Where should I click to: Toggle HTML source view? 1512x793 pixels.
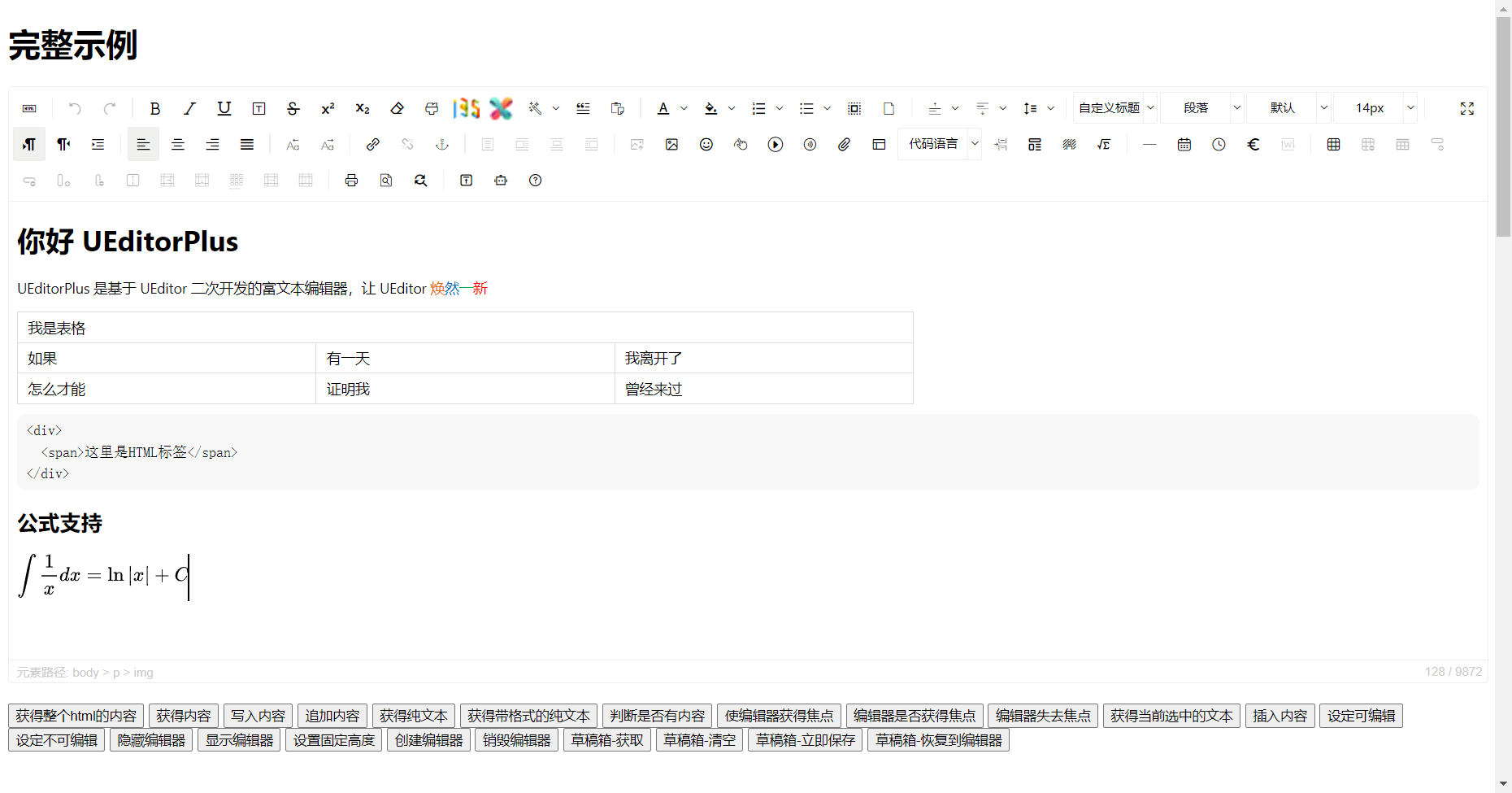click(x=29, y=108)
